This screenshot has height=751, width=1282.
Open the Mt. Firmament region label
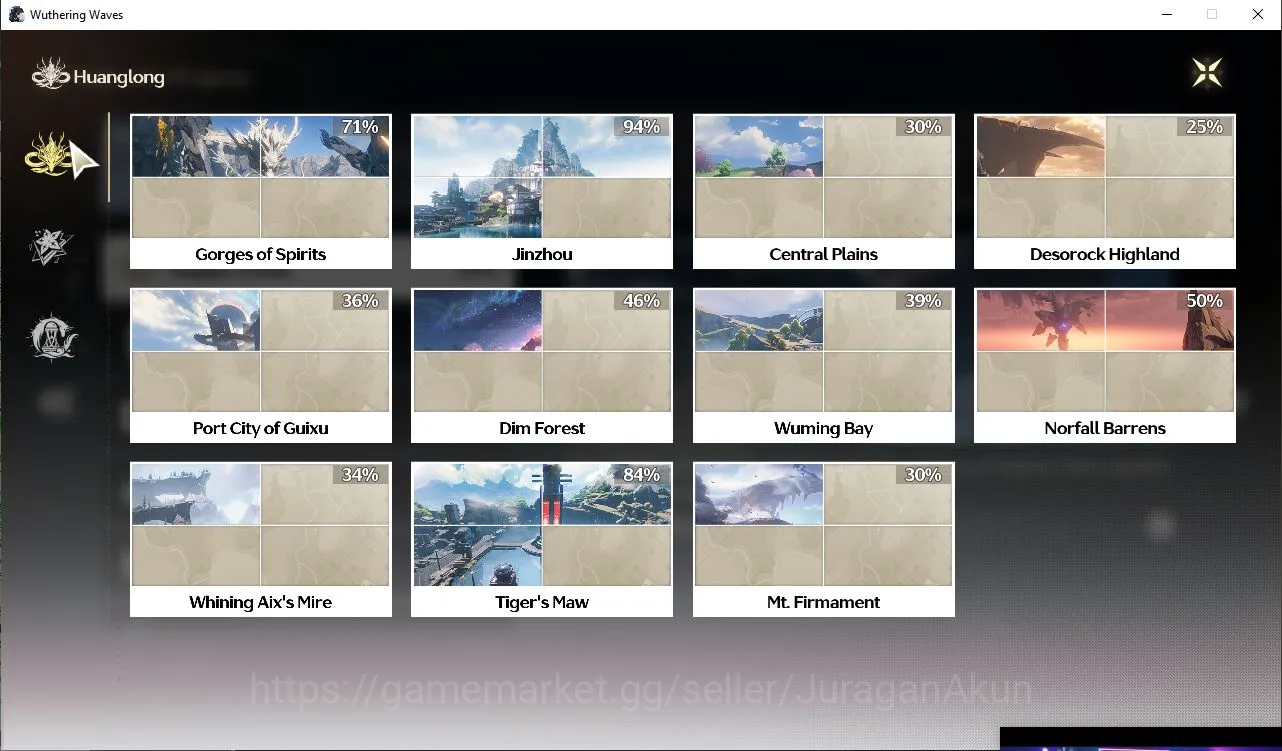coord(824,602)
